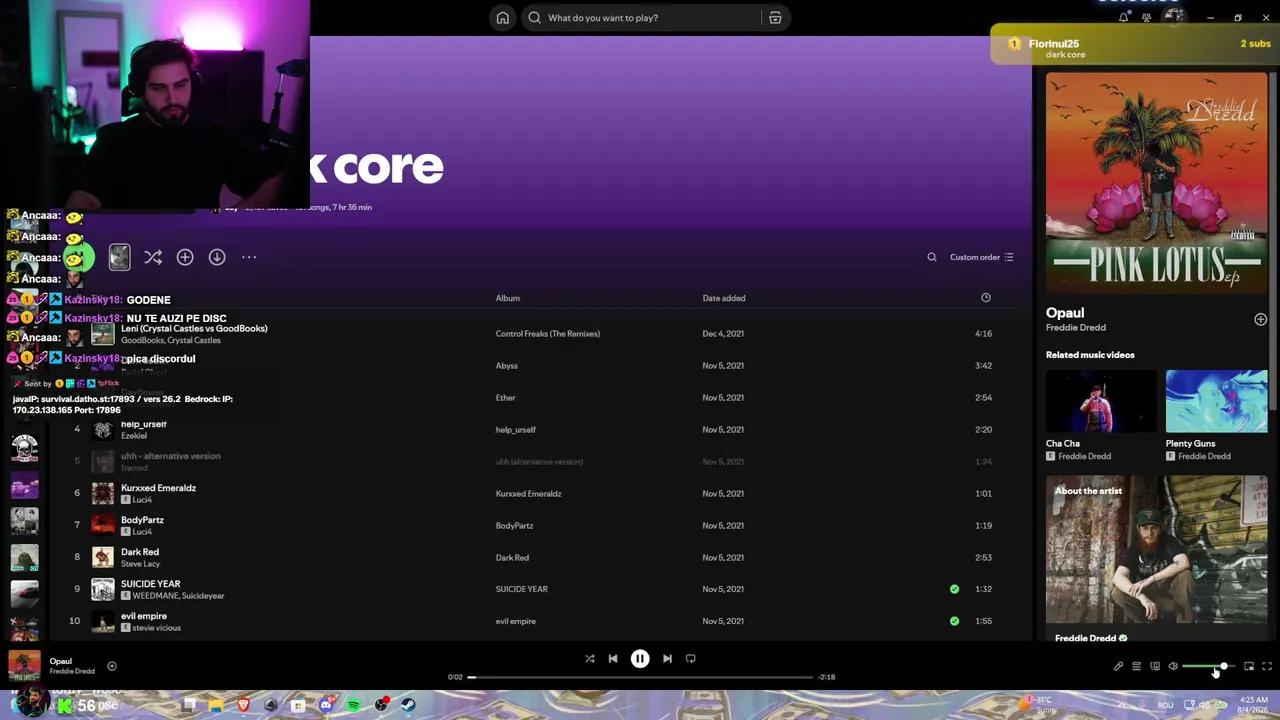Open the Browse icon in search bar
1280x720 pixels.
click(x=775, y=18)
